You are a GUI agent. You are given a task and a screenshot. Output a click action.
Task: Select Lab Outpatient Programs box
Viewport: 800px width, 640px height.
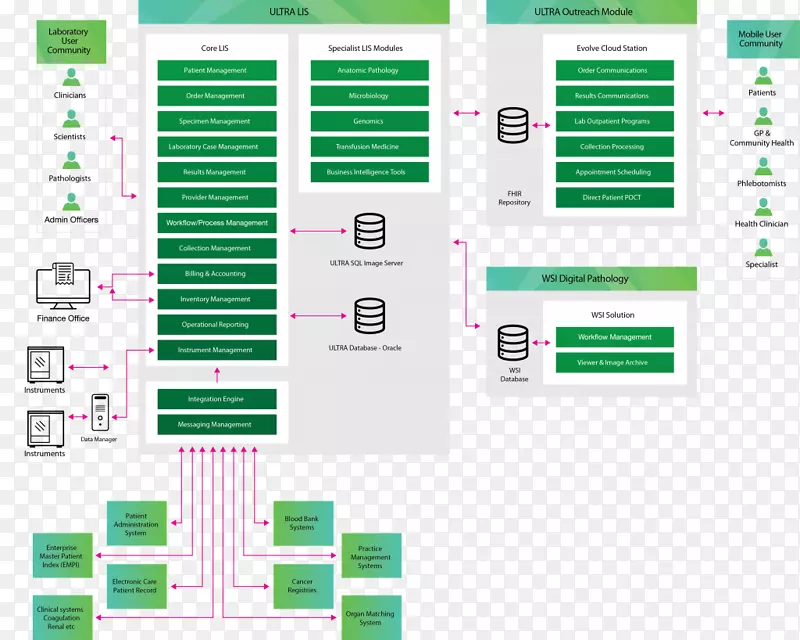click(x=615, y=121)
